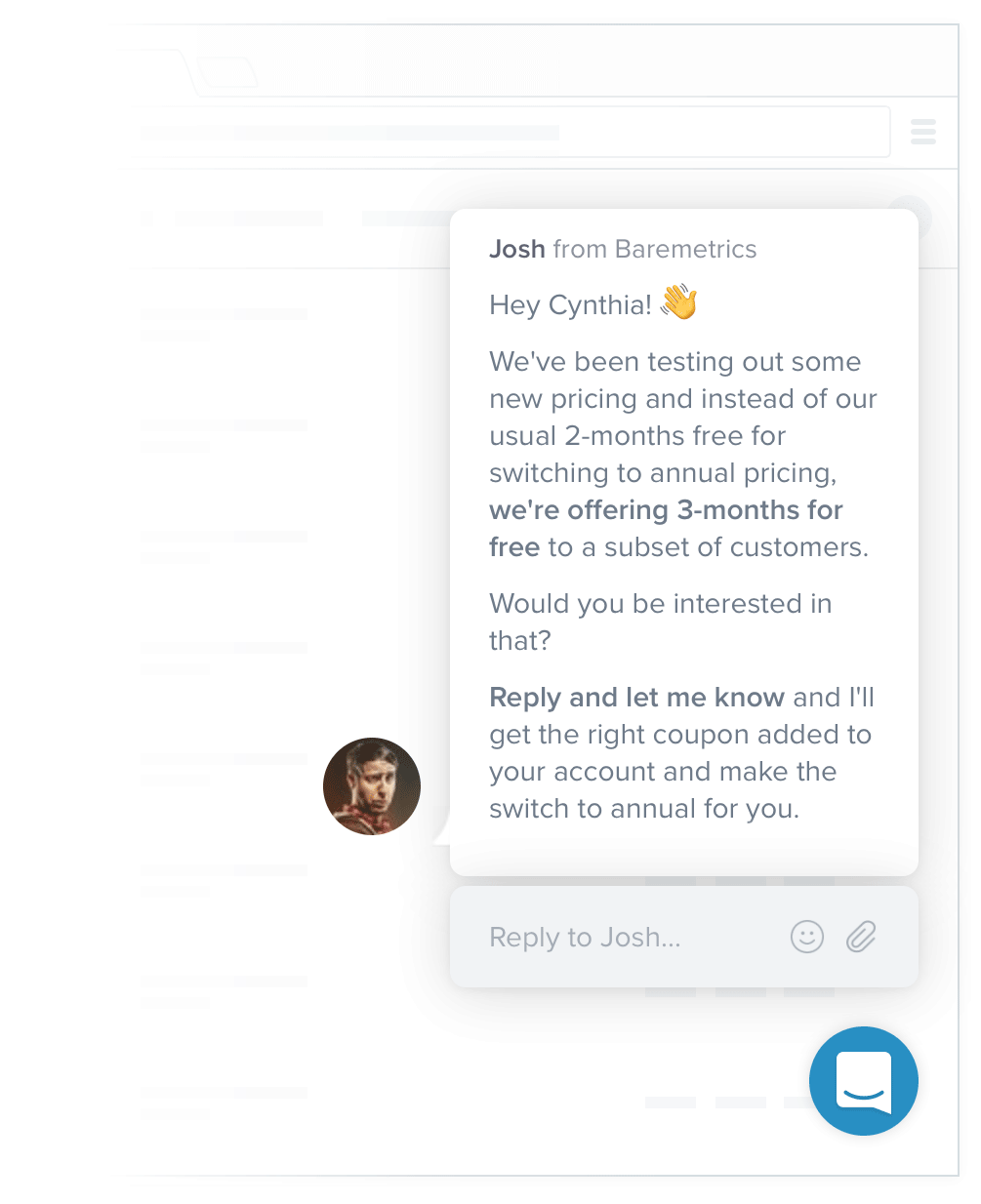Open the browser hamburger menu icon
The width and height of the screenshot is (981, 1204).
[923, 132]
